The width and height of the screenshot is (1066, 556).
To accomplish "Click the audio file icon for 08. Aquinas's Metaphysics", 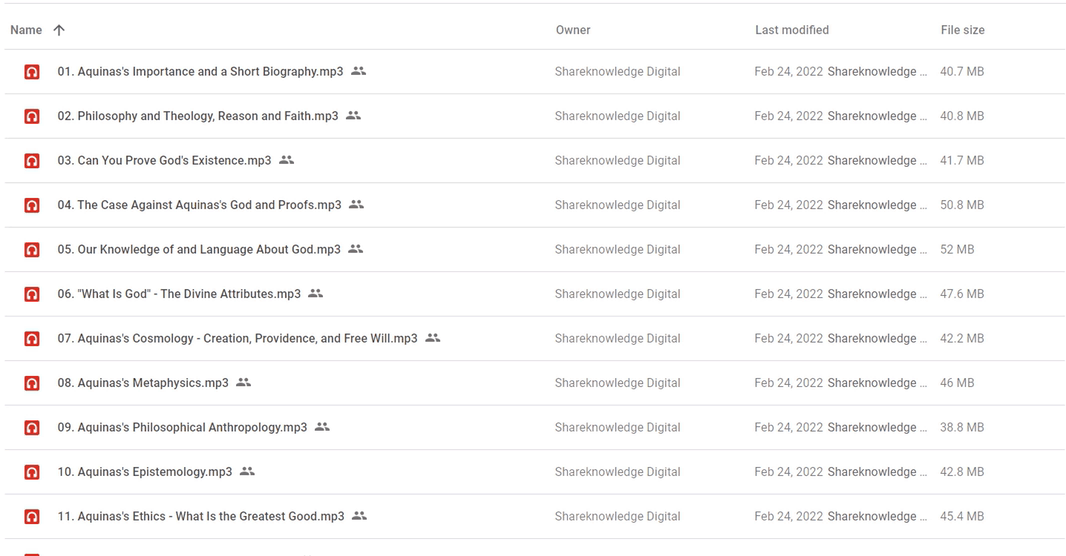I will tap(32, 383).
